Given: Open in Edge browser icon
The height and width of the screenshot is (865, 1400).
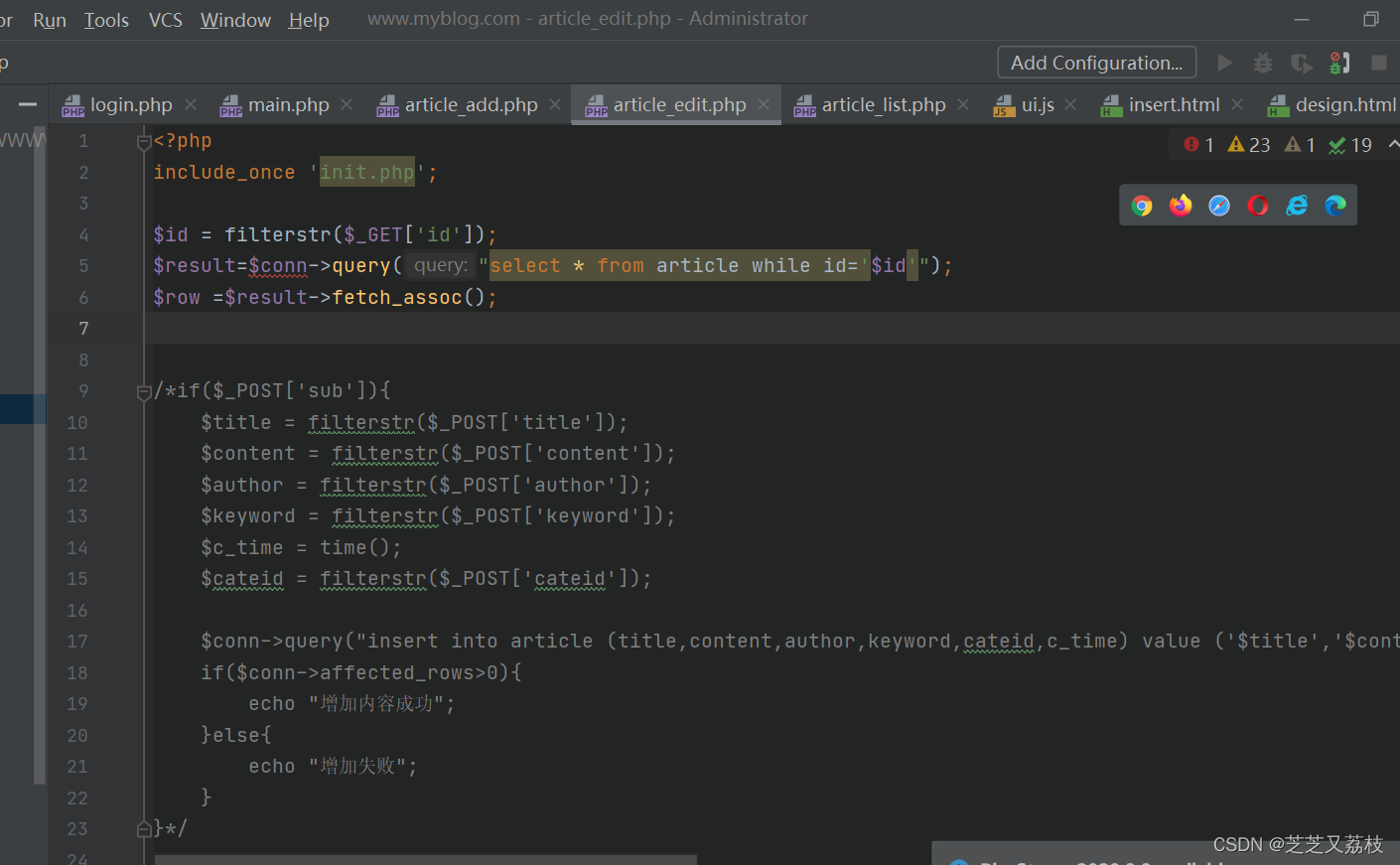Looking at the screenshot, I should (1335, 206).
